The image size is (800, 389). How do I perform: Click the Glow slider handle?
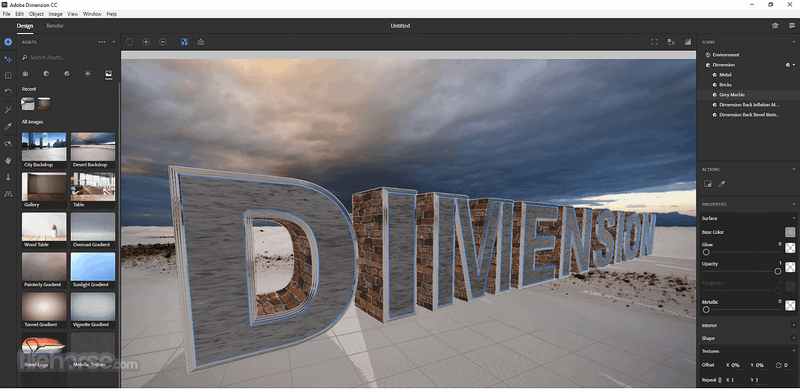click(x=706, y=252)
